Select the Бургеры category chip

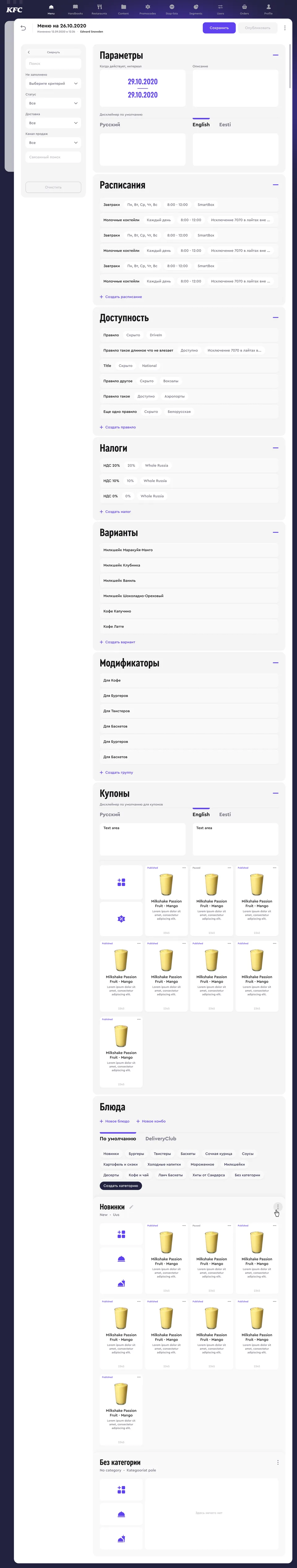[136, 1153]
